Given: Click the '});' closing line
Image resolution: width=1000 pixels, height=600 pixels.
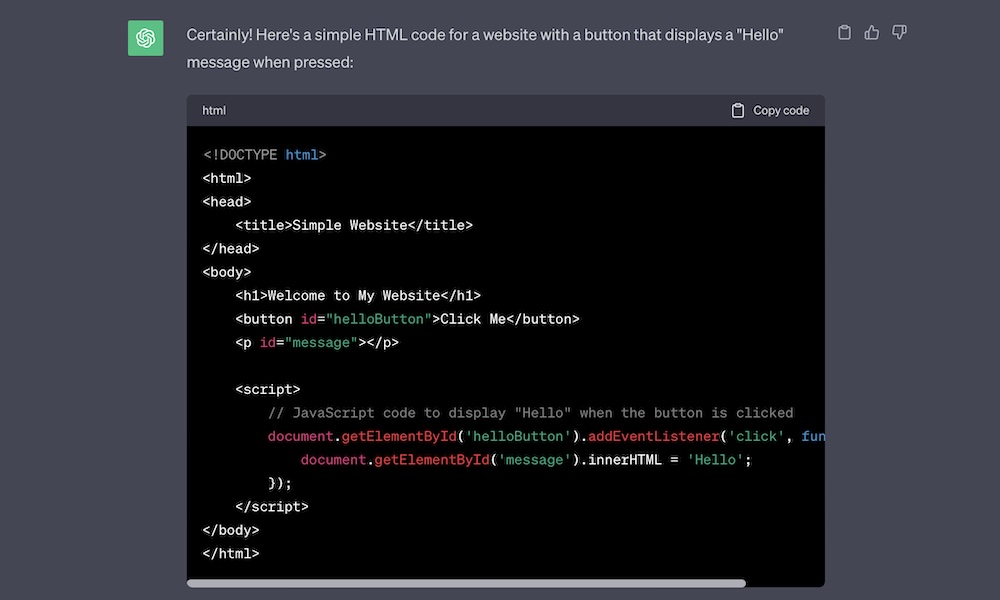Looking at the screenshot, I should [x=279, y=483].
